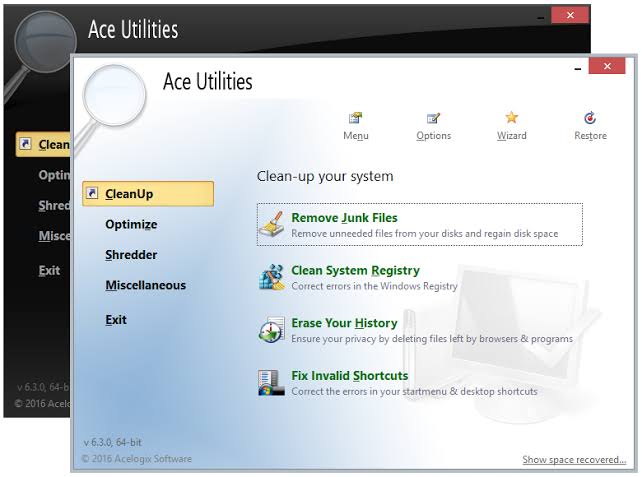This screenshot has height=477, width=642.
Task: Close the front Ace Utilities window
Action: tap(607, 66)
